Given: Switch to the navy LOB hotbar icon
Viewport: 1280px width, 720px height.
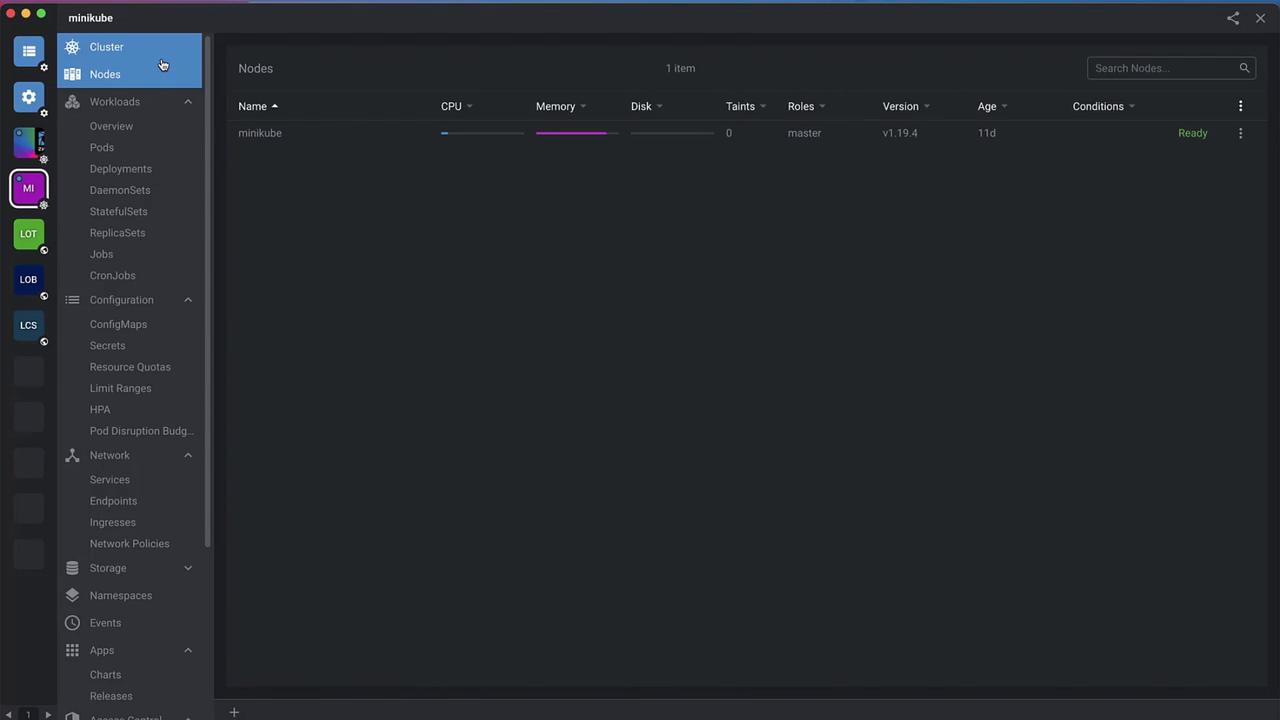Looking at the screenshot, I should tap(28, 280).
